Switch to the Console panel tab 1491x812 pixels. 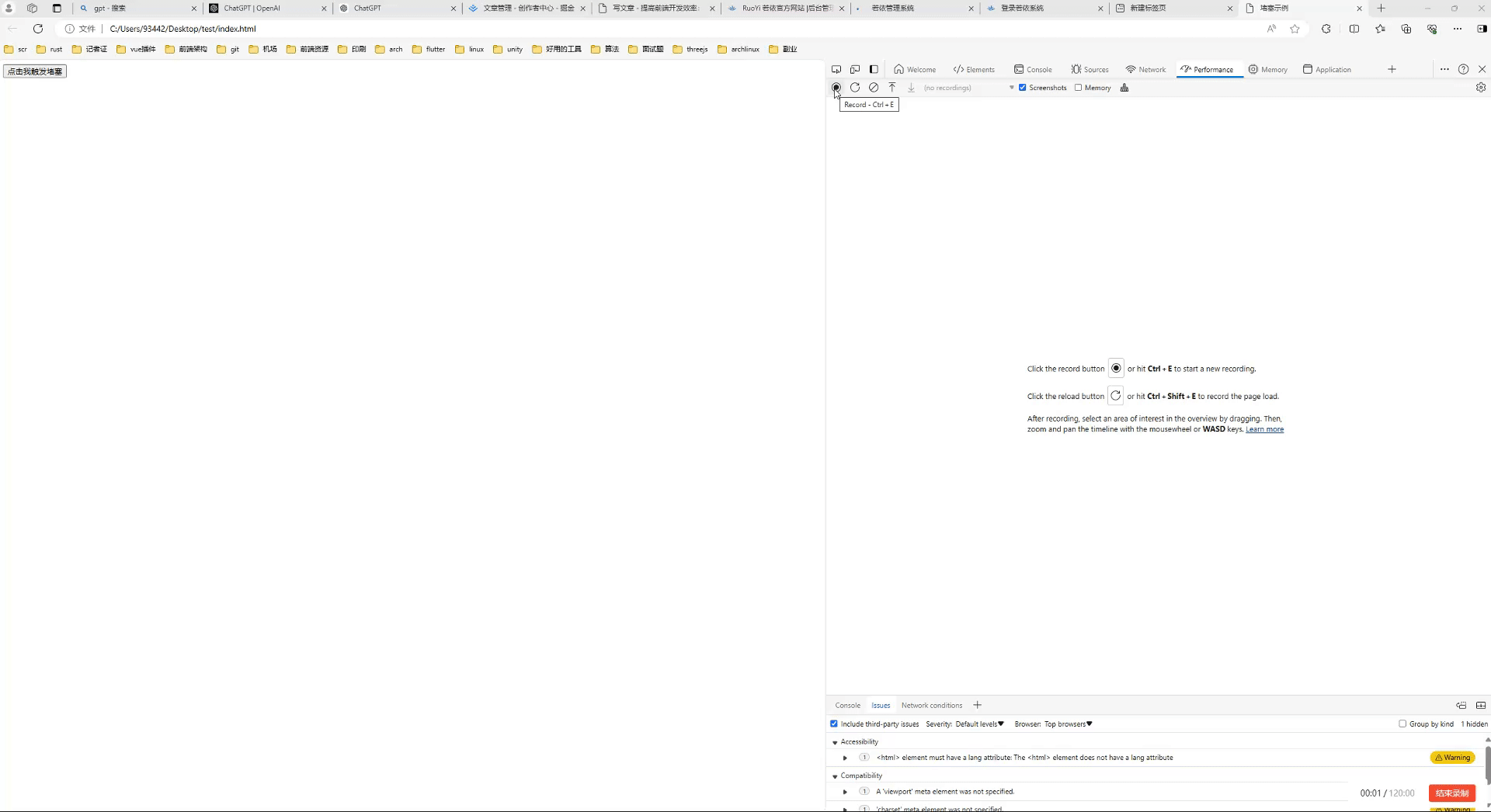1033,69
